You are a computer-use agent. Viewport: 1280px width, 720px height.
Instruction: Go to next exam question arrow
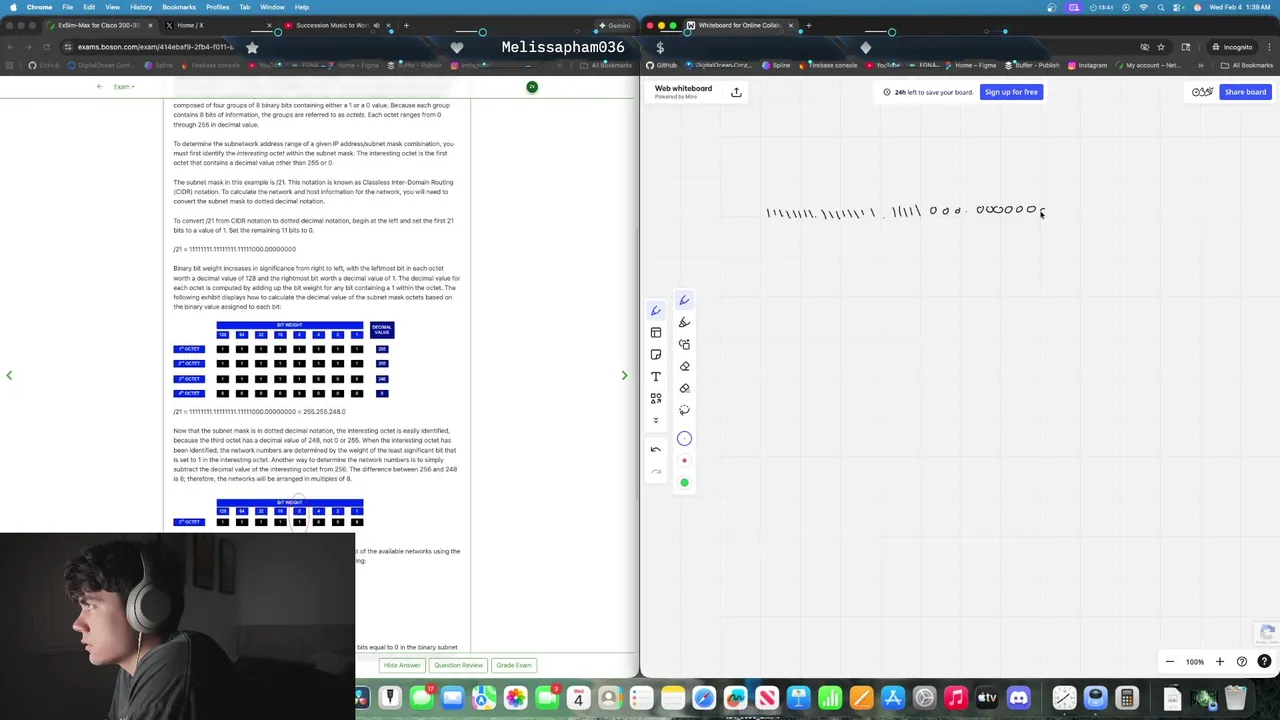click(x=624, y=376)
